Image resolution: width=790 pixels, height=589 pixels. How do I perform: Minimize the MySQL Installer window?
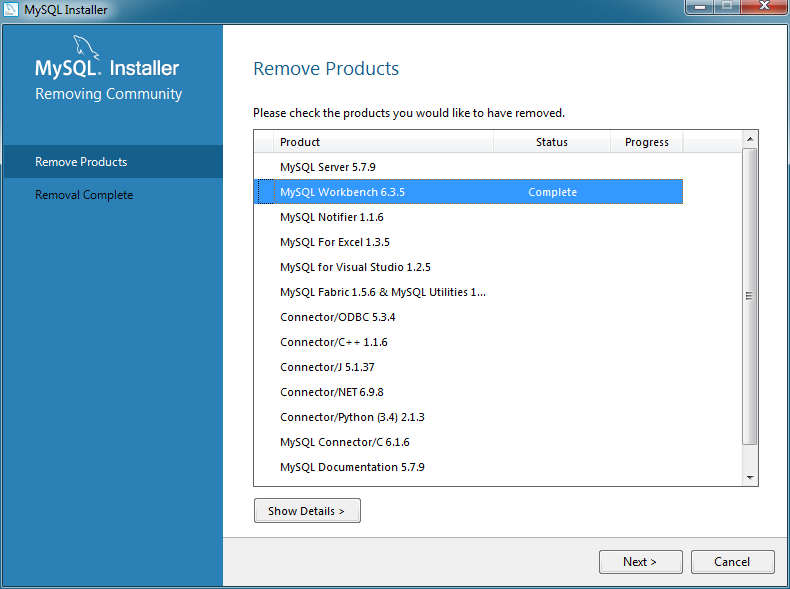coord(700,7)
